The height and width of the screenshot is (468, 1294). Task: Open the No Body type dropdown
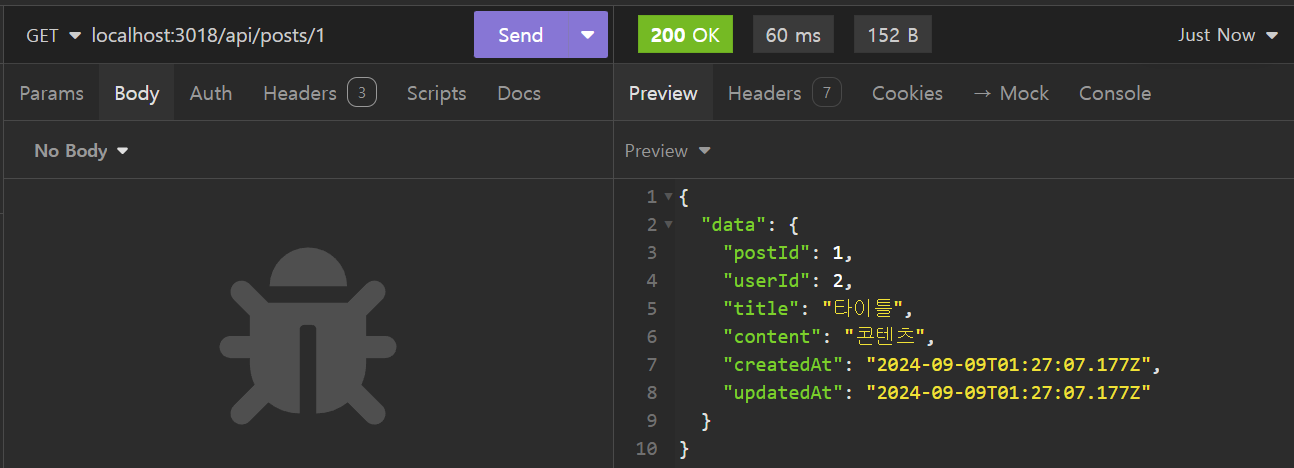(x=81, y=151)
